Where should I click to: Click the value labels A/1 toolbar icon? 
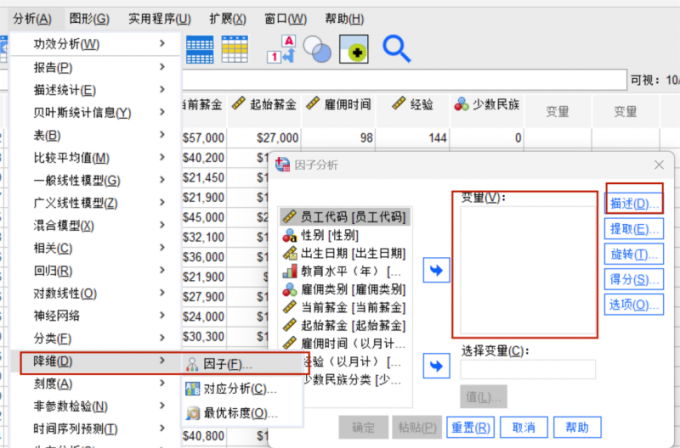coord(281,49)
